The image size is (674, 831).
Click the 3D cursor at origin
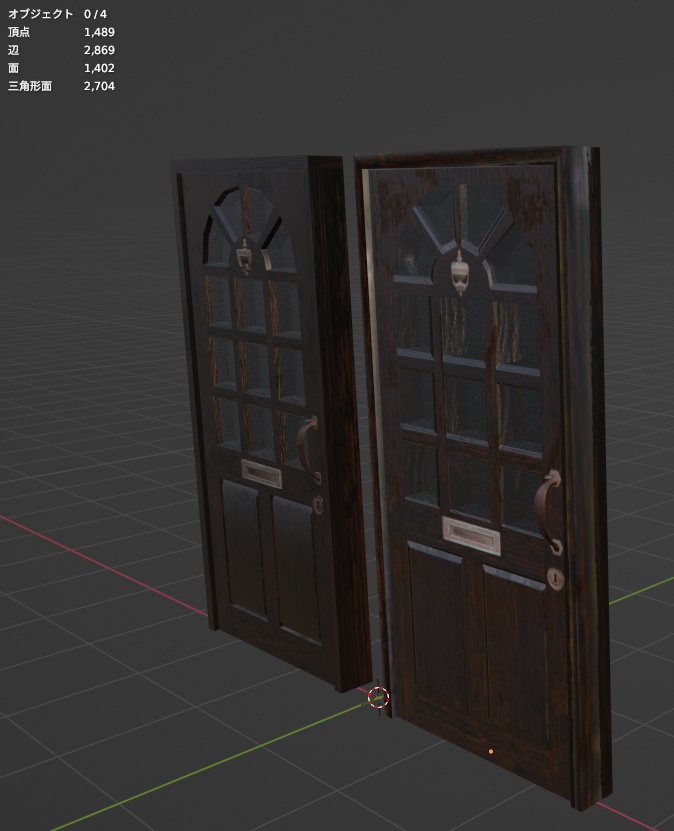pos(378,697)
